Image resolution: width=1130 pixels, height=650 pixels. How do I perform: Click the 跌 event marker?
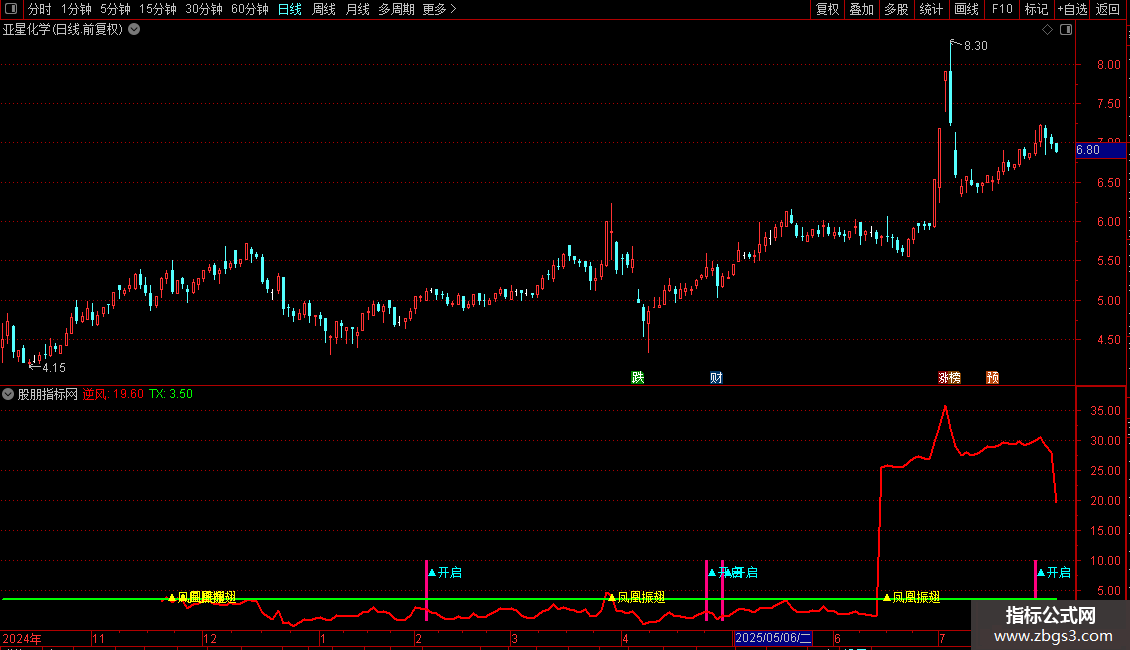tap(638, 378)
